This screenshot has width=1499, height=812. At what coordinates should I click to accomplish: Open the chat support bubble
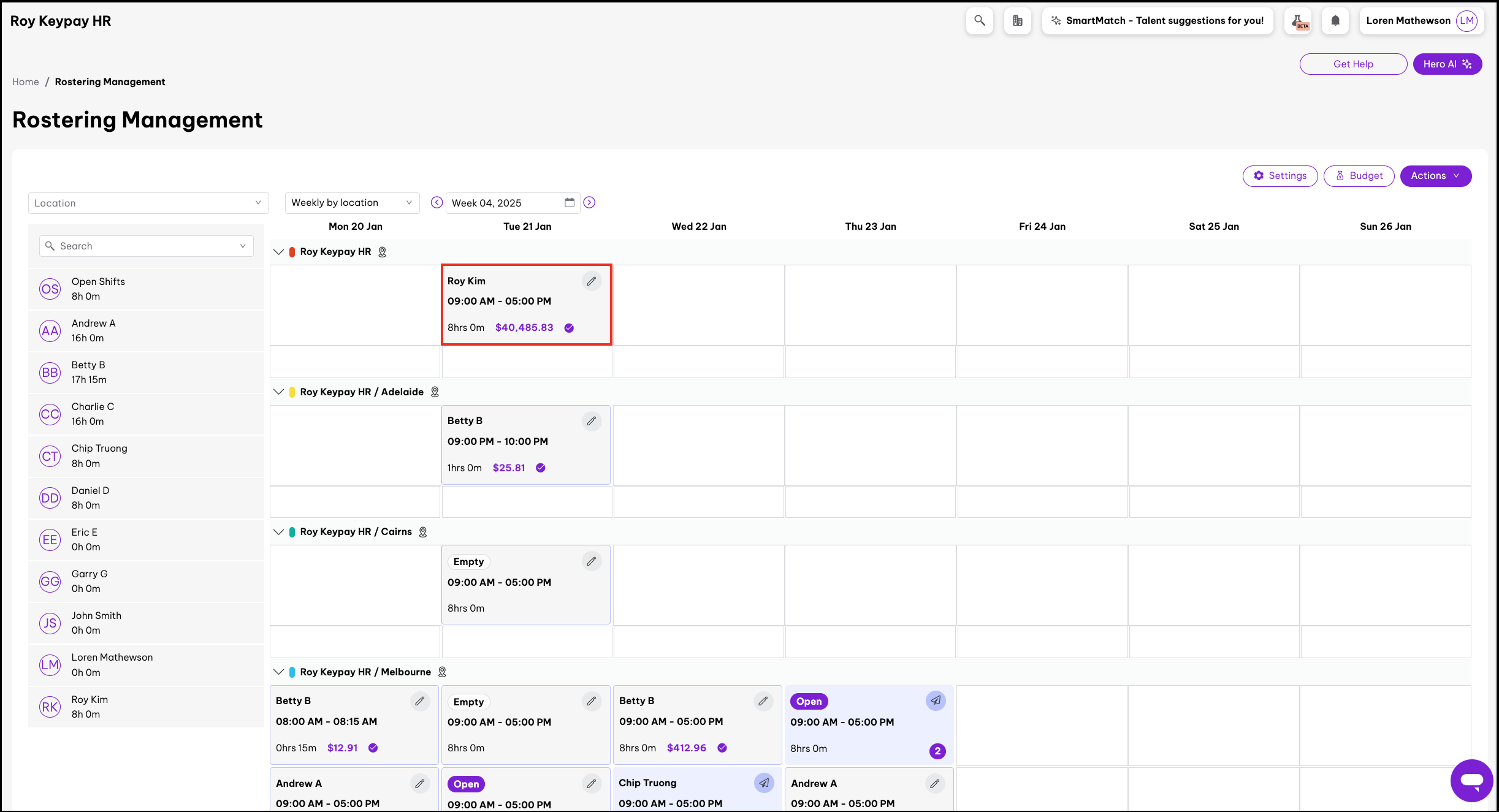[x=1471, y=780]
